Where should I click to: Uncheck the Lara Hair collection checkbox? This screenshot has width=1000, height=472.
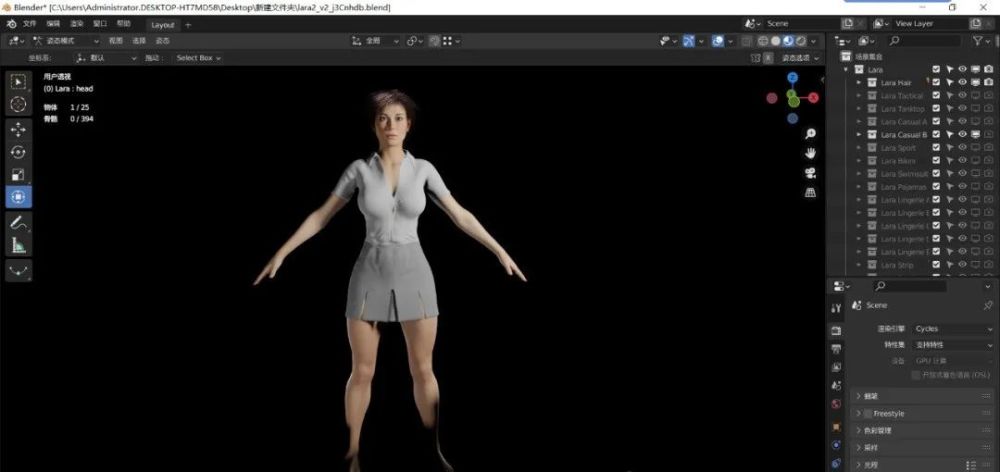936,82
